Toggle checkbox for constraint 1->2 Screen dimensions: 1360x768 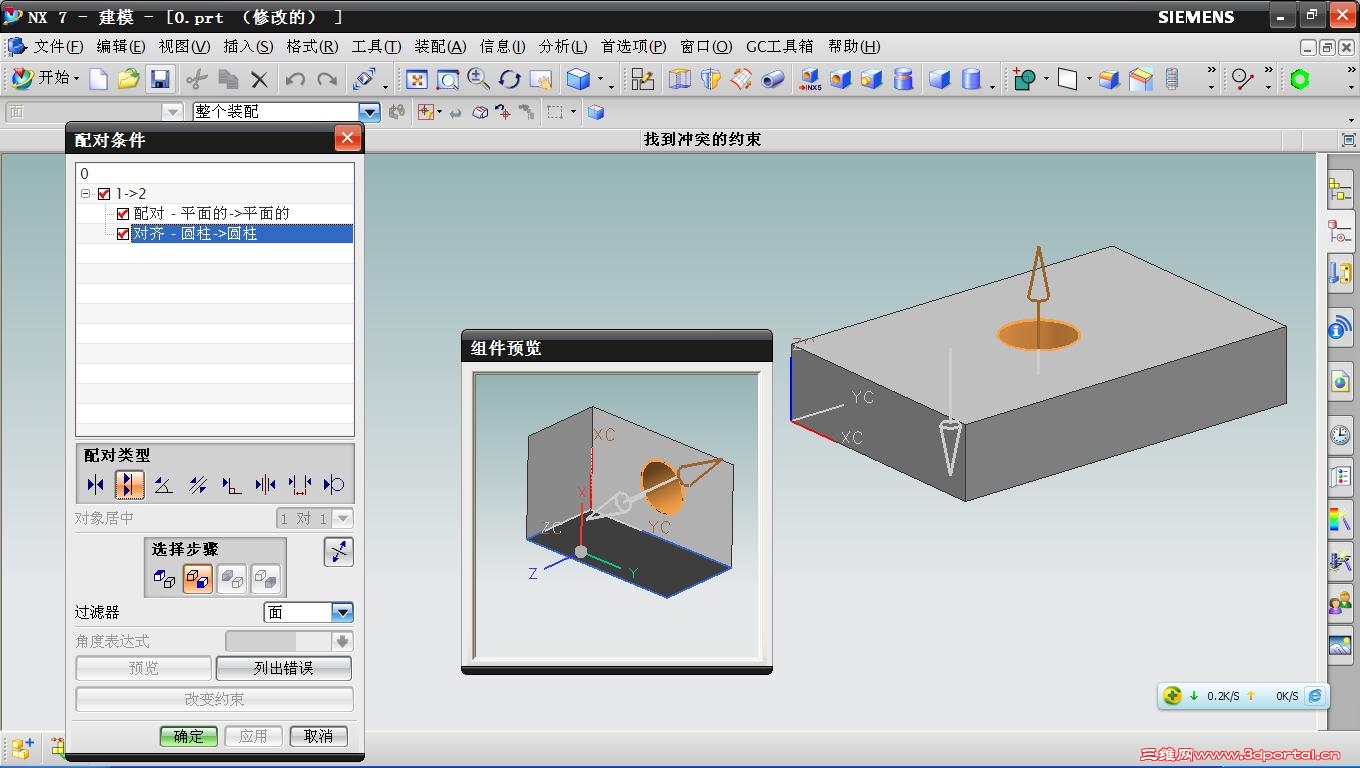tap(104, 193)
